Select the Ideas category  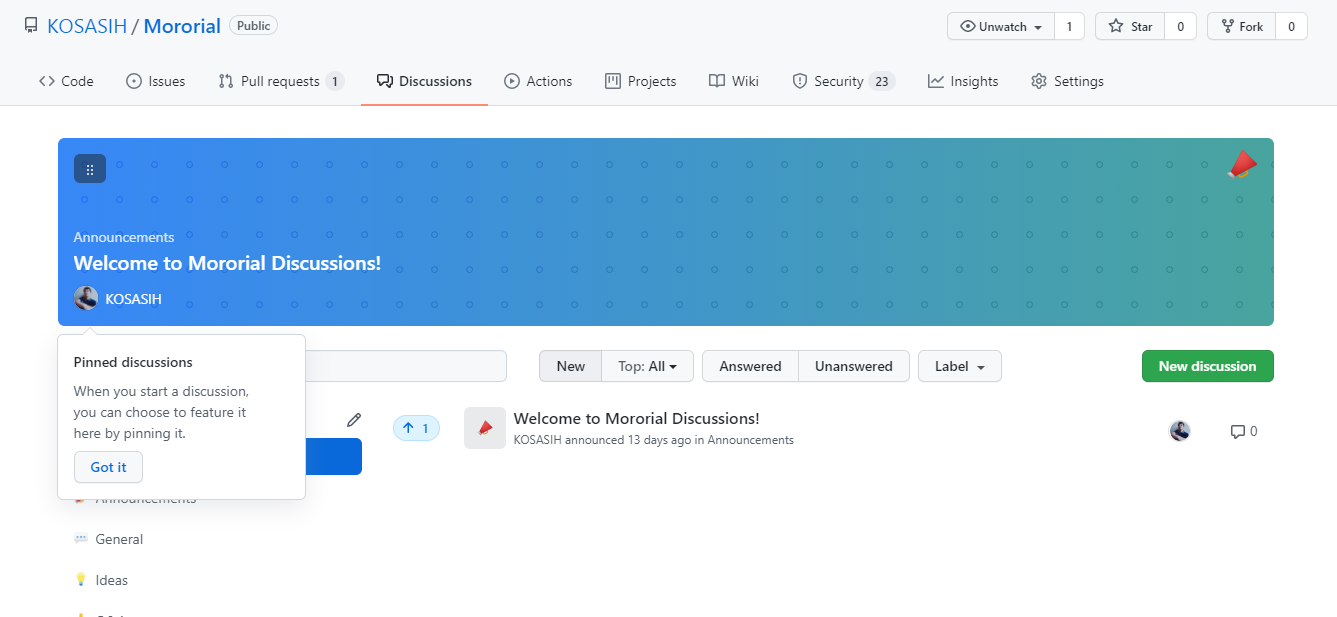112,580
